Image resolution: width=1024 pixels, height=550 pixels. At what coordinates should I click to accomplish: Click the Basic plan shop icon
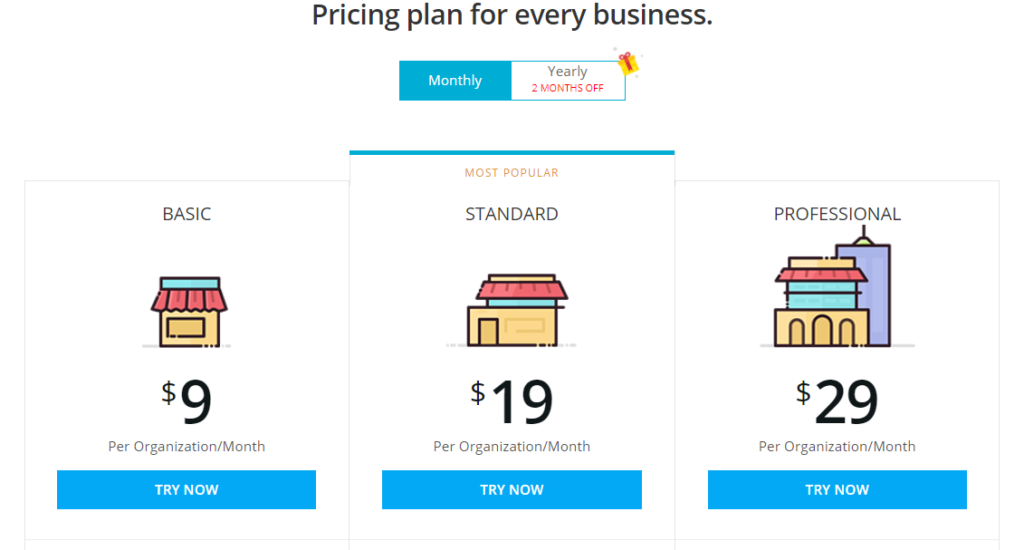[188, 311]
